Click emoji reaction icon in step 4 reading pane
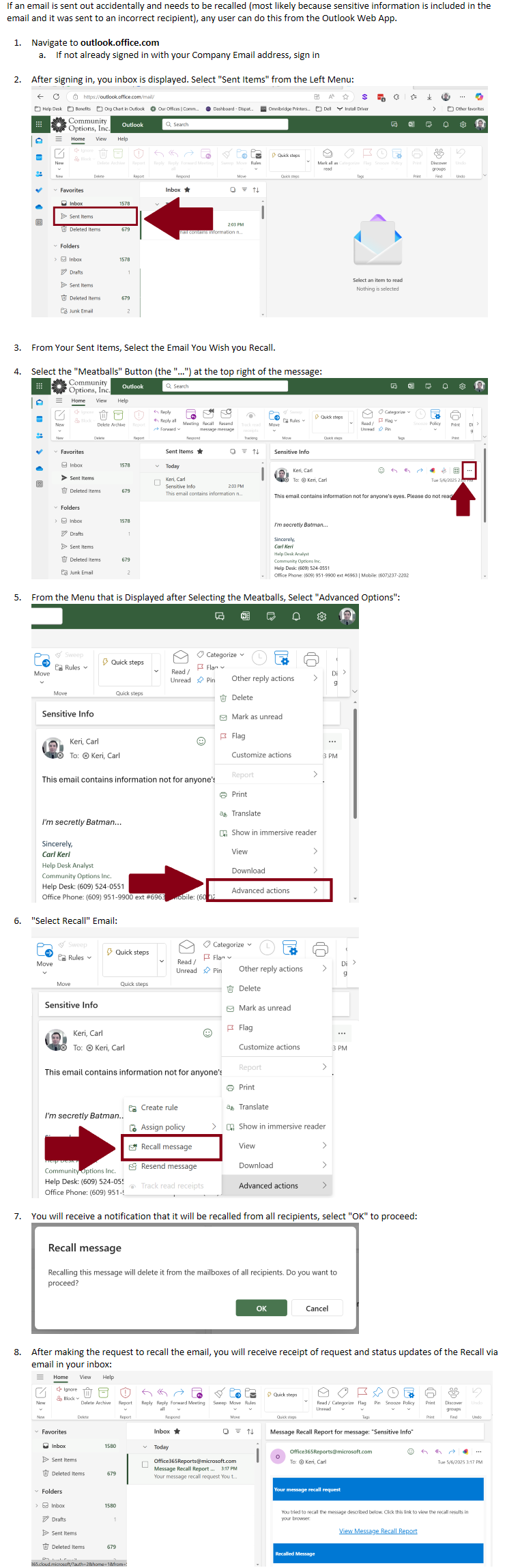Image resolution: width=505 pixels, height=1568 pixels. click(381, 470)
